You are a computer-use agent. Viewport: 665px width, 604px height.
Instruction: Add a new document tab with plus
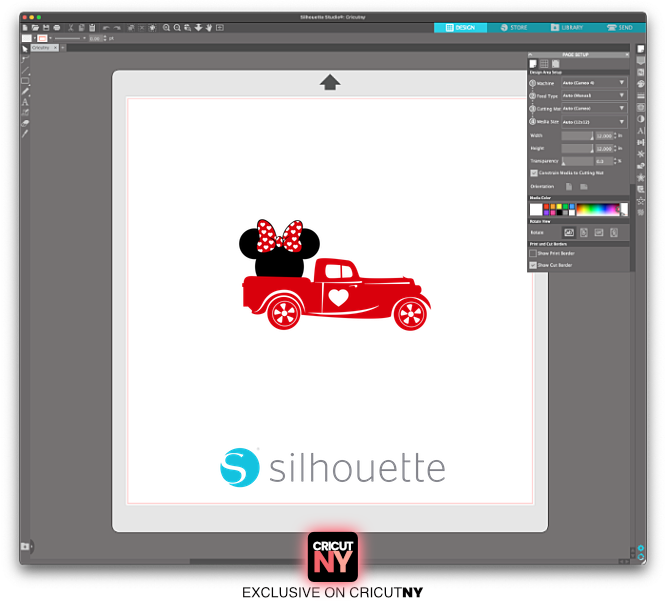point(63,48)
